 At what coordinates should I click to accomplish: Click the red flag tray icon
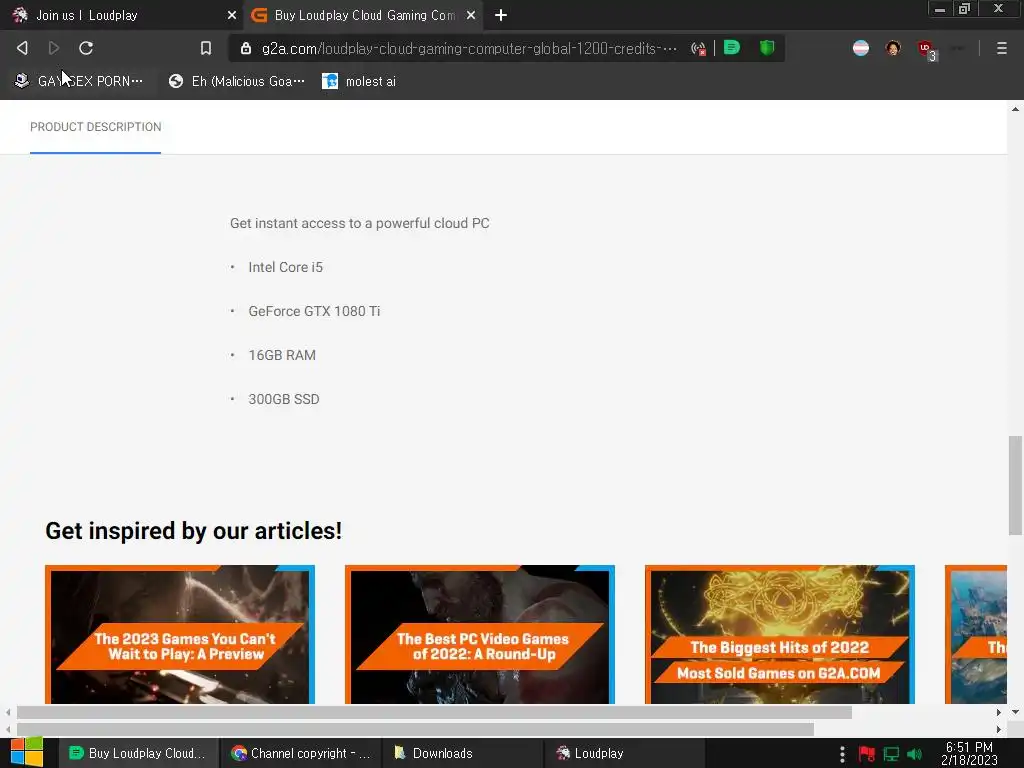coord(867,754)
